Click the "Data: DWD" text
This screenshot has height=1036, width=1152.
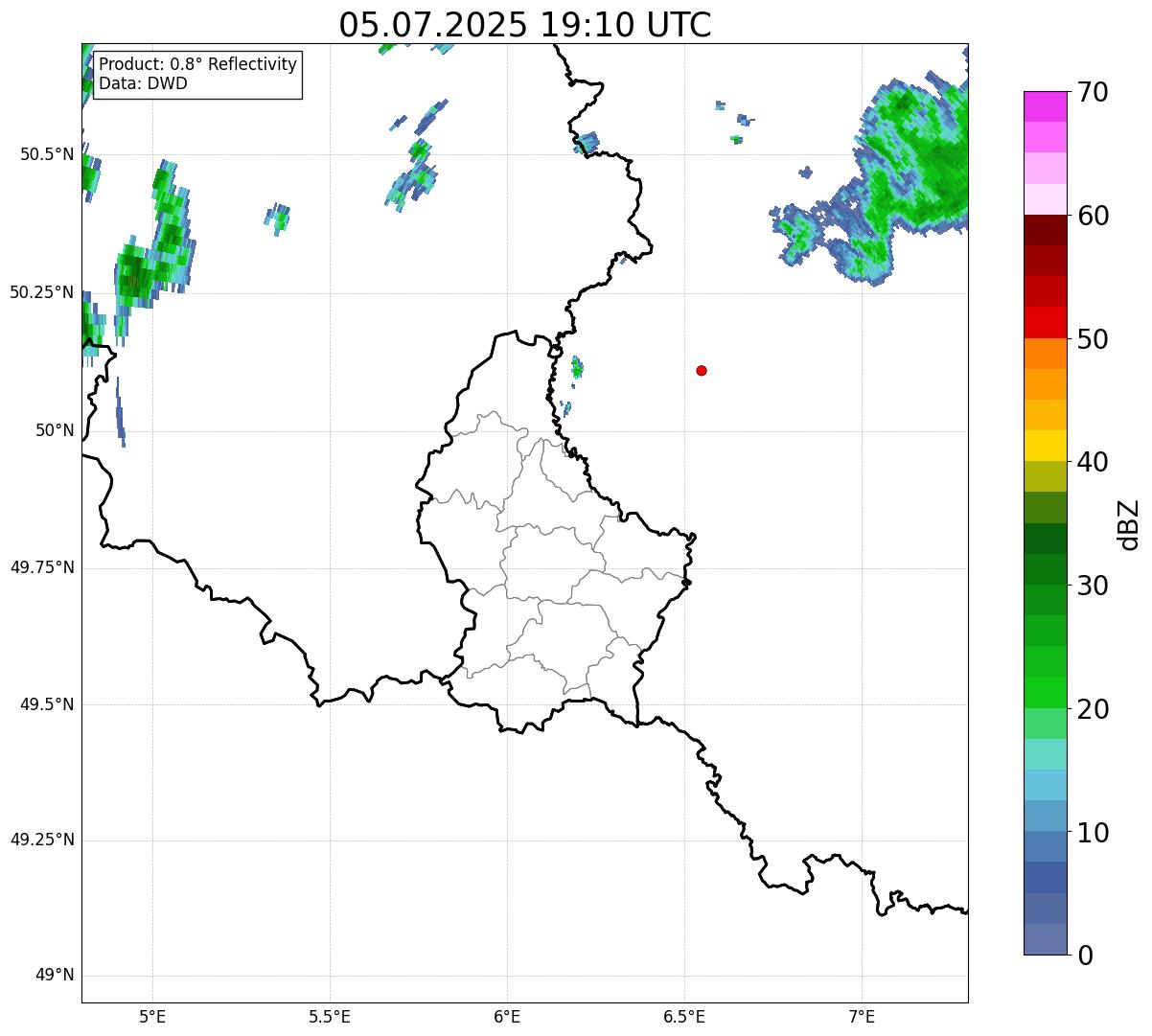(x=143, y=83)
